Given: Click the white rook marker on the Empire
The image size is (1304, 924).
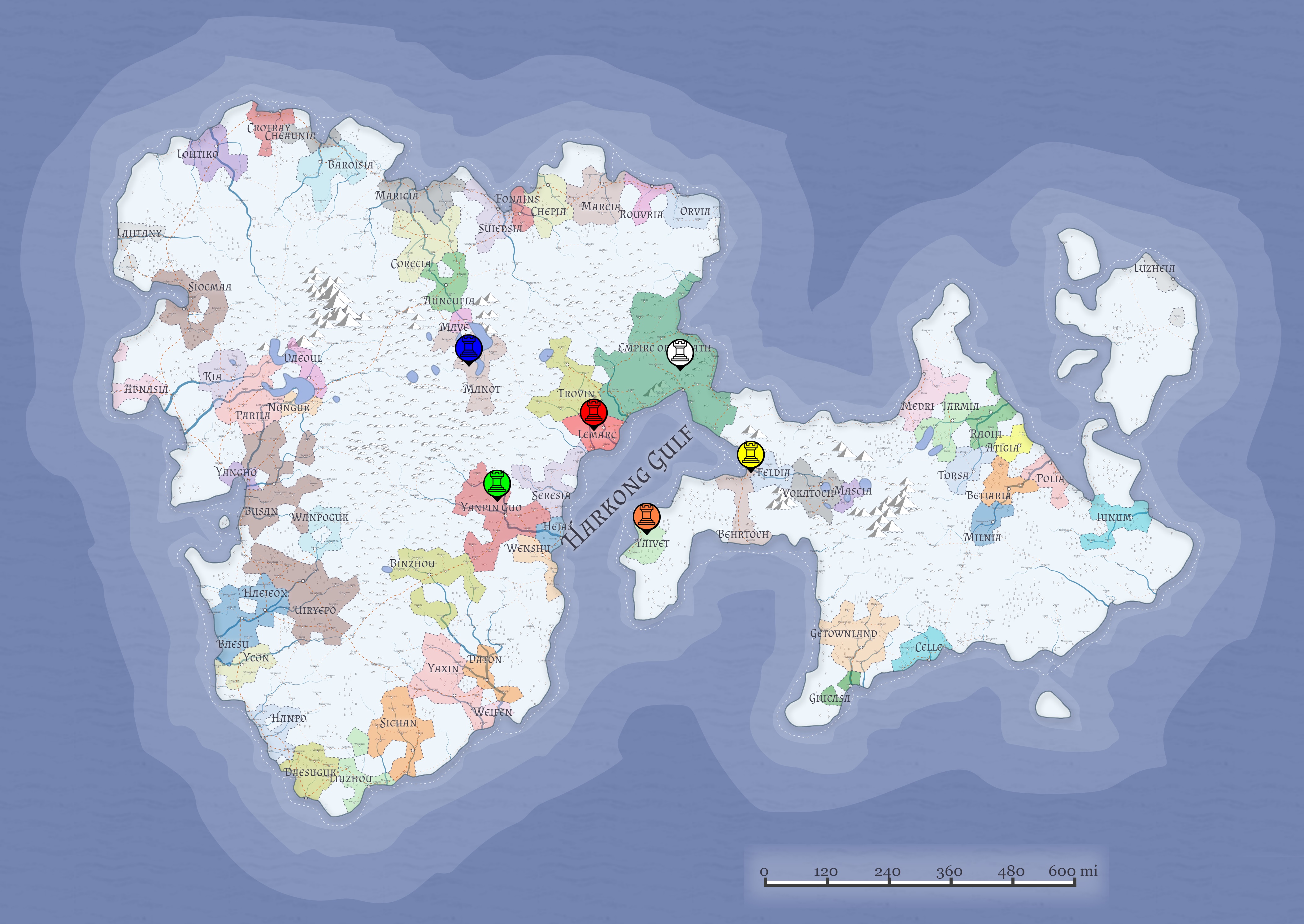Looking at the screenshot, I should point(680,353).
